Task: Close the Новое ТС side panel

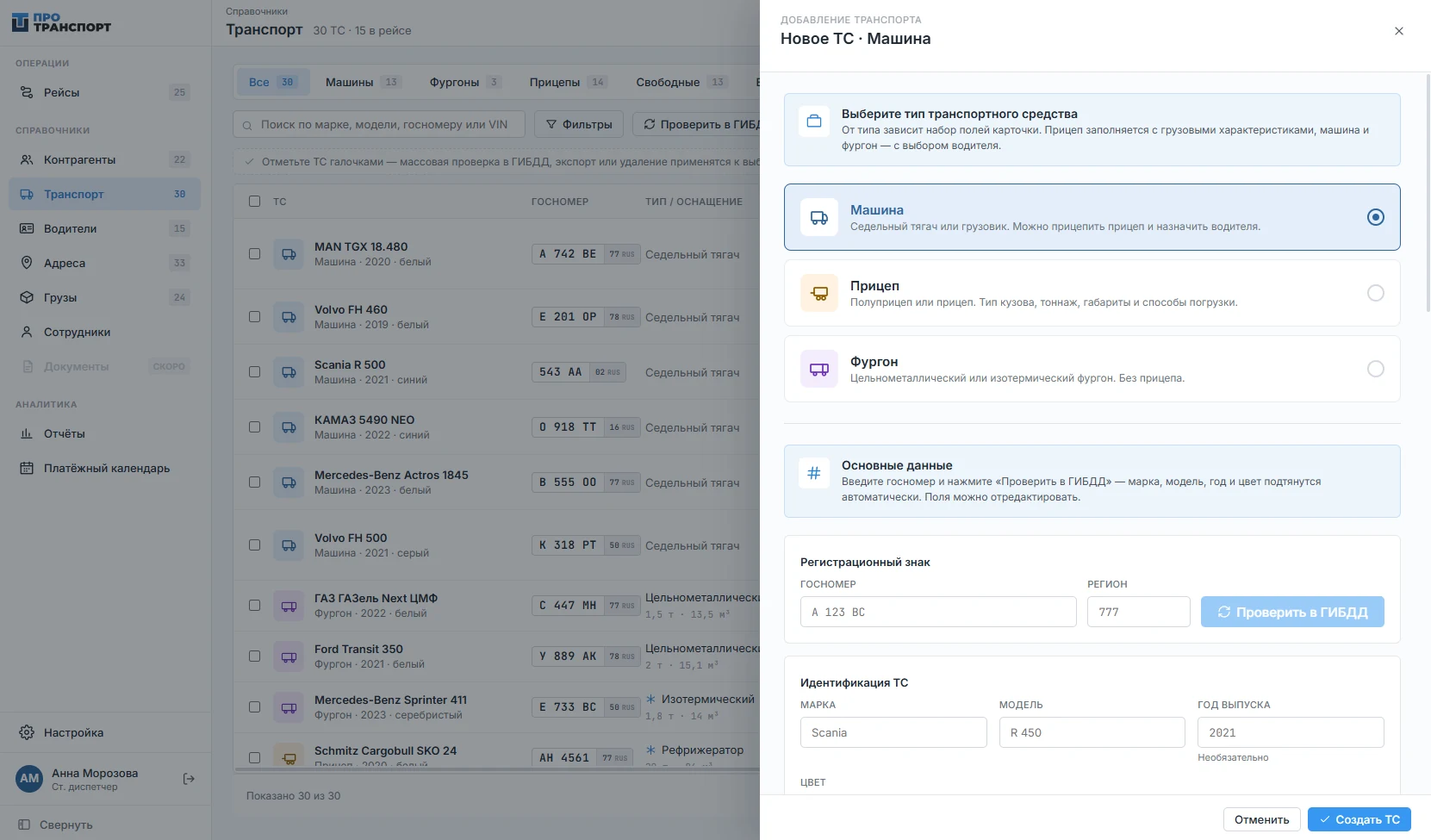Action: (x=1399, y=31)
